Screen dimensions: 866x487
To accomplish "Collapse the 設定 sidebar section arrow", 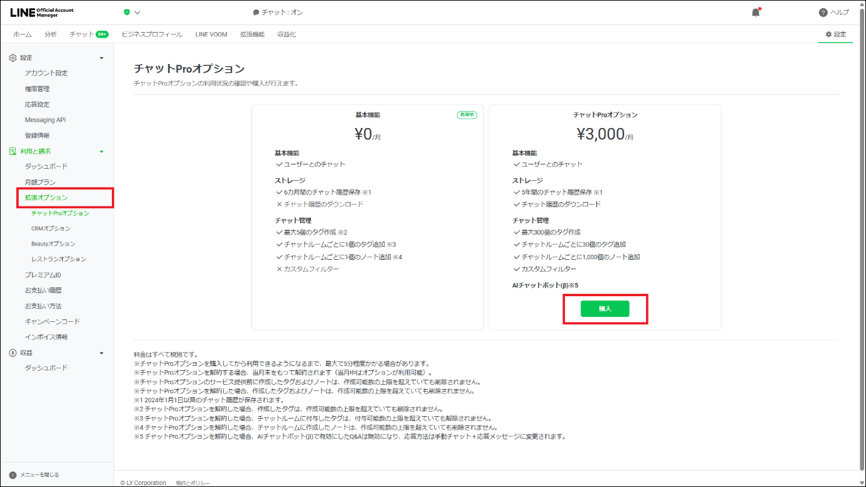I will (x=102, y=58).
